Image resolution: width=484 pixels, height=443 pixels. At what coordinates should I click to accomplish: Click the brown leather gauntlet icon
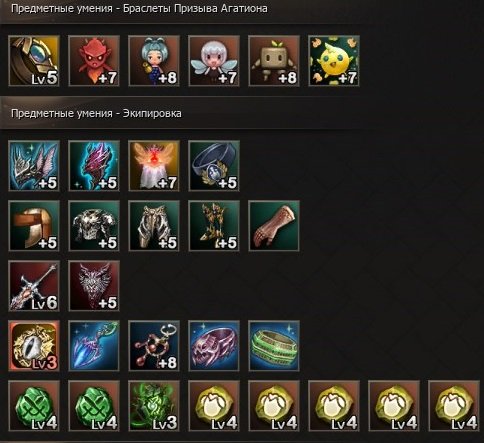click(x=274, y=226)
